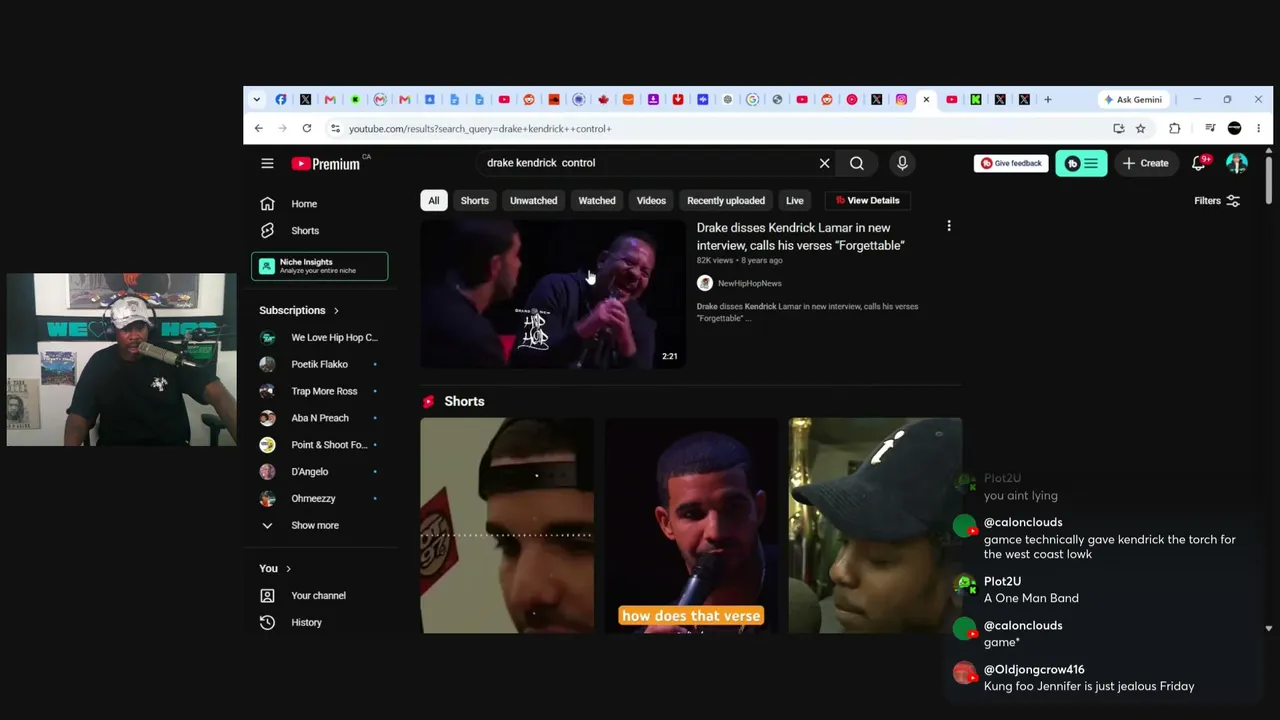Close the current YouTube tab
Viewport: 1280px width, 720px height.
926,99
